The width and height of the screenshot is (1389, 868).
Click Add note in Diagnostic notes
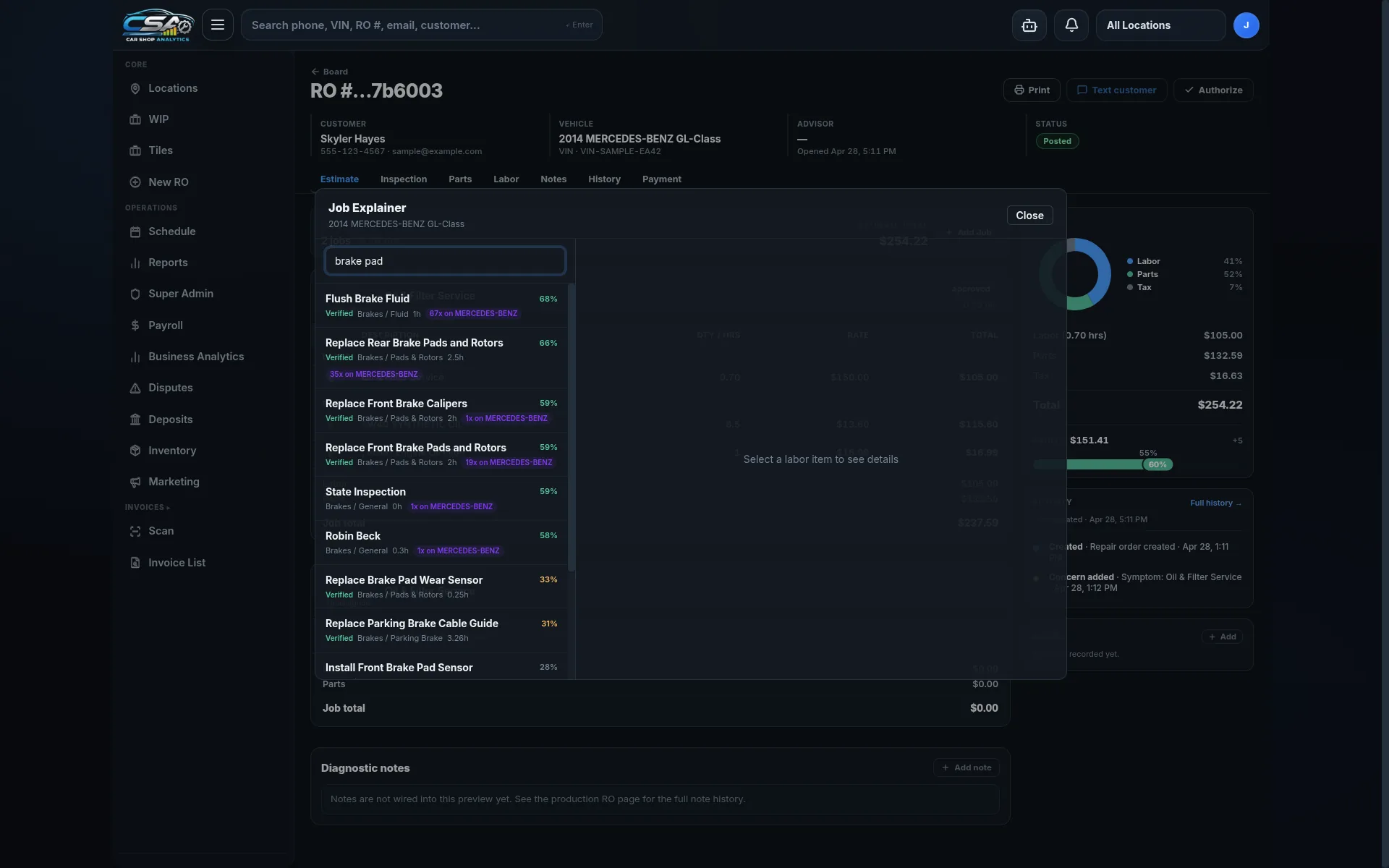click(x=967, y=767)
